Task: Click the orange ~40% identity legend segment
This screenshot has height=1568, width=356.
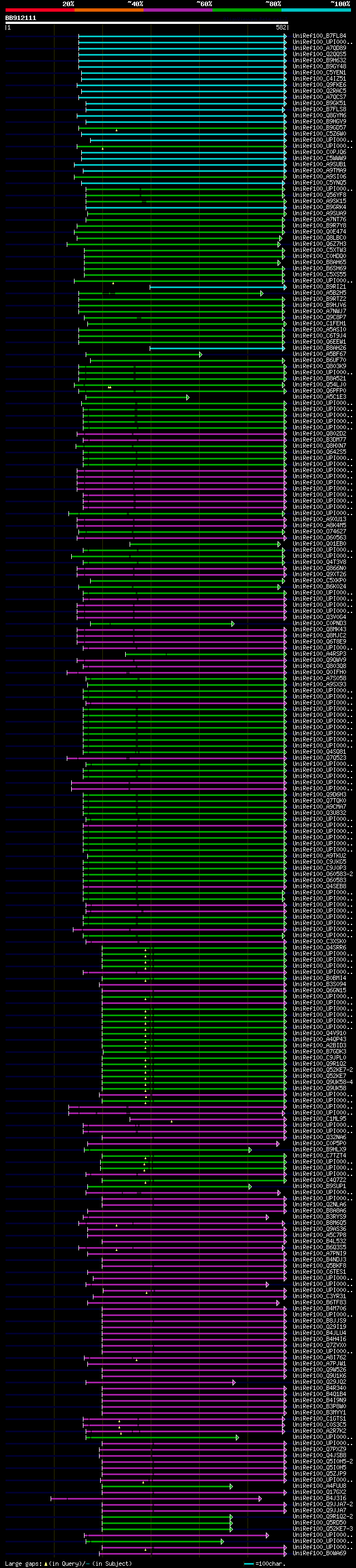Action: point(109,10)
